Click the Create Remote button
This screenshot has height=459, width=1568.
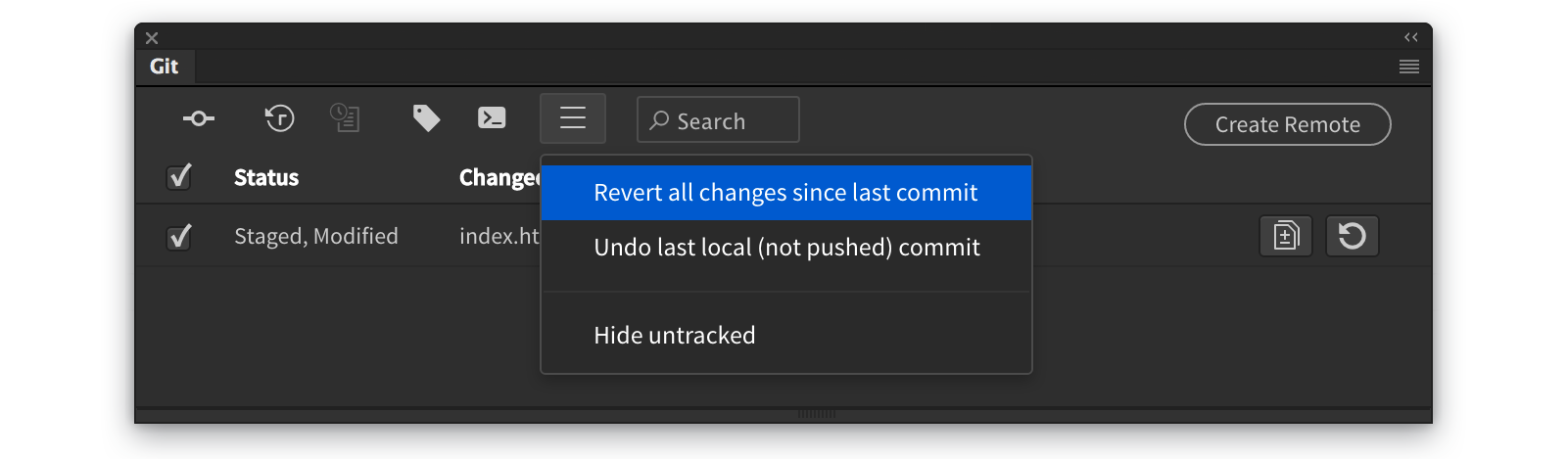click(x=1287, y=124)
